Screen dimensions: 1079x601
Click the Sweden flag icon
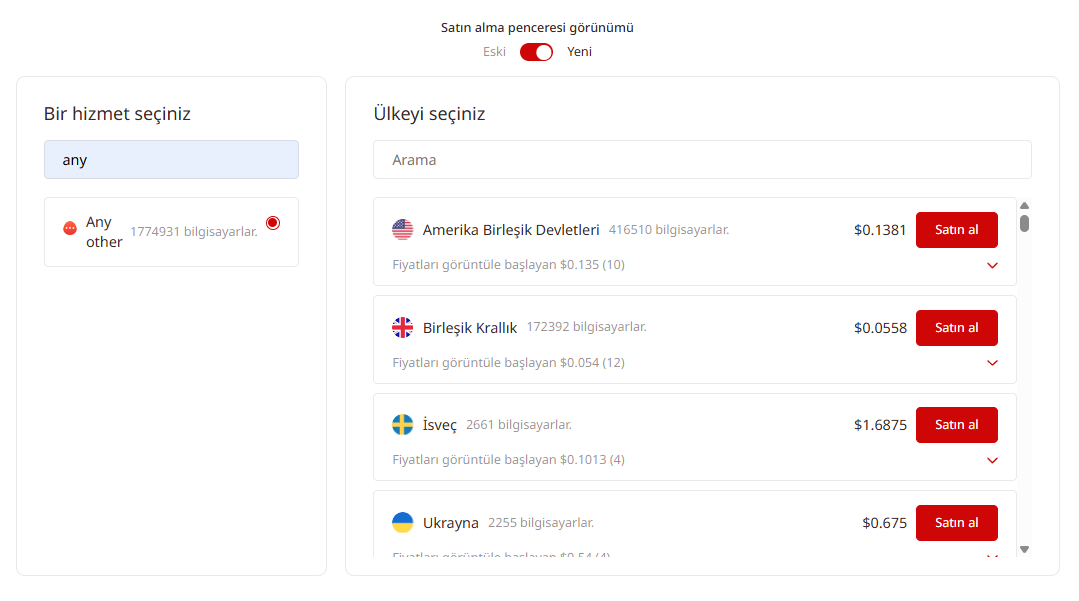point(403,425)
